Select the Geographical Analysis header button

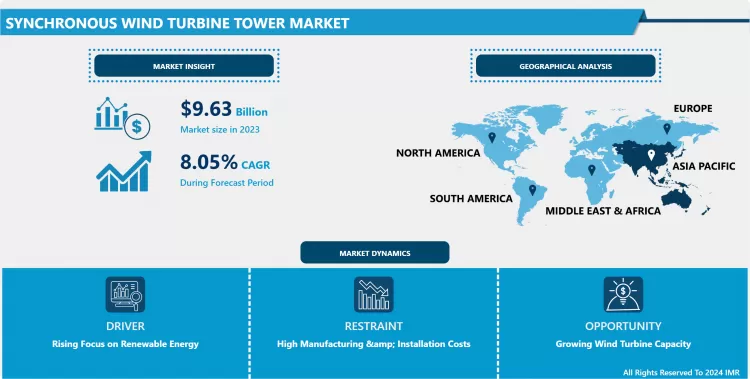565,66
